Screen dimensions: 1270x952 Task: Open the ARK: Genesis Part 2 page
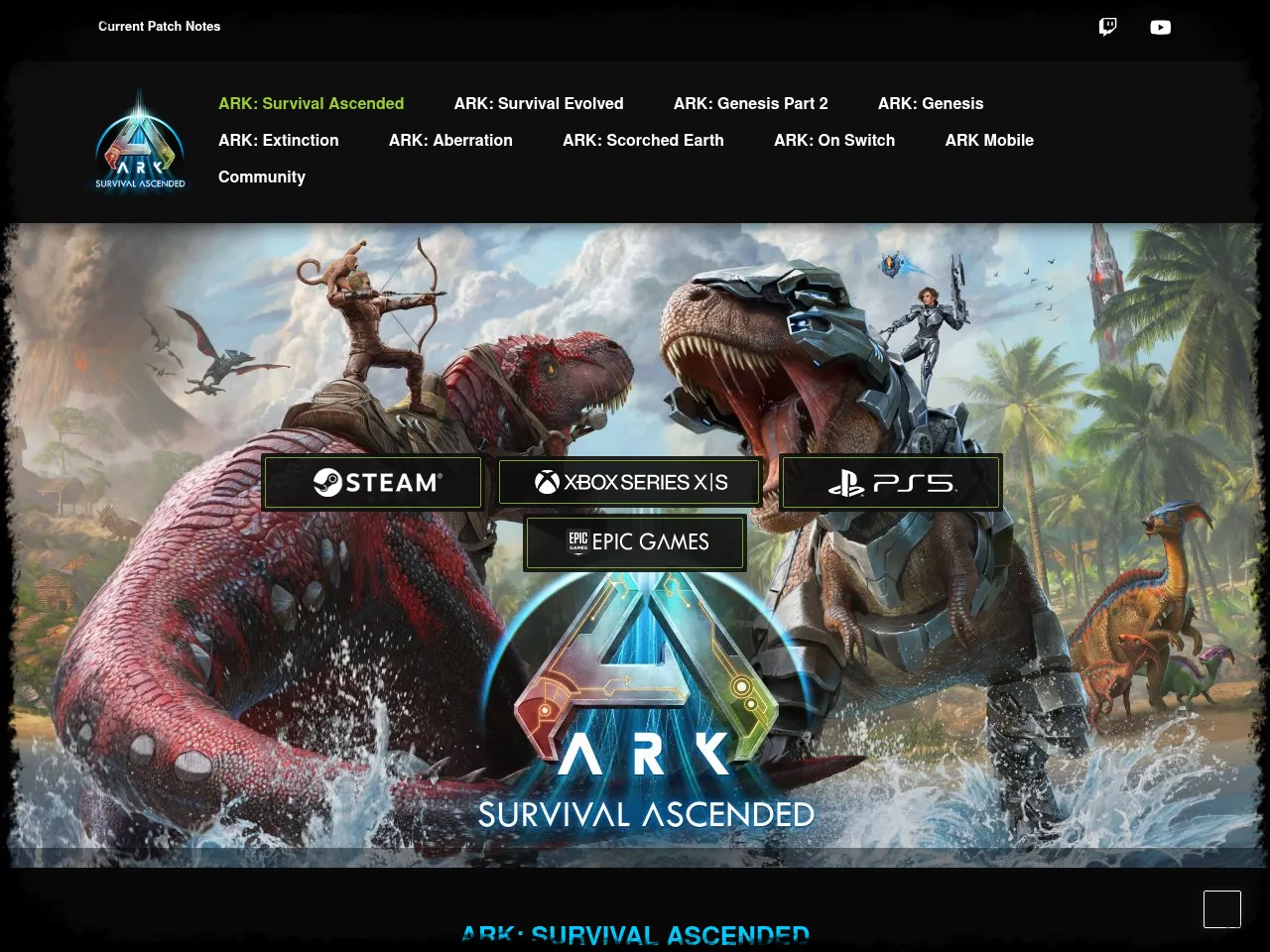(751, 103)
